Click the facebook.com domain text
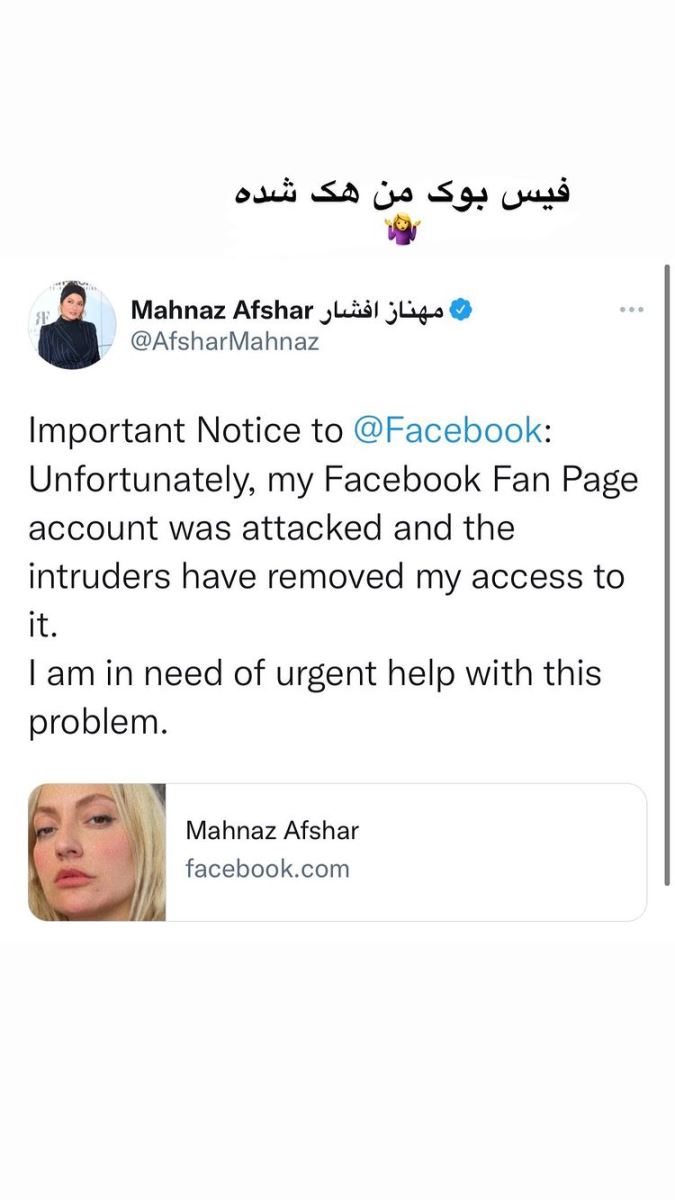Image resolution: width=675 pixels, height=1200 pixels. [267, 868]
